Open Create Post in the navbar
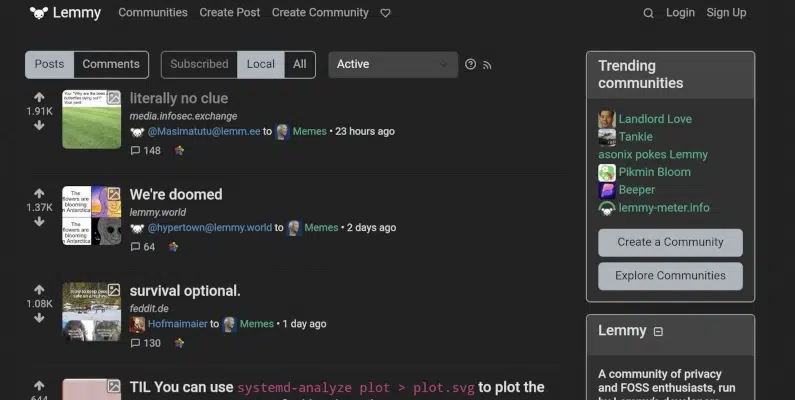Viewport: 795px width, 400px height. coord(229,13)
